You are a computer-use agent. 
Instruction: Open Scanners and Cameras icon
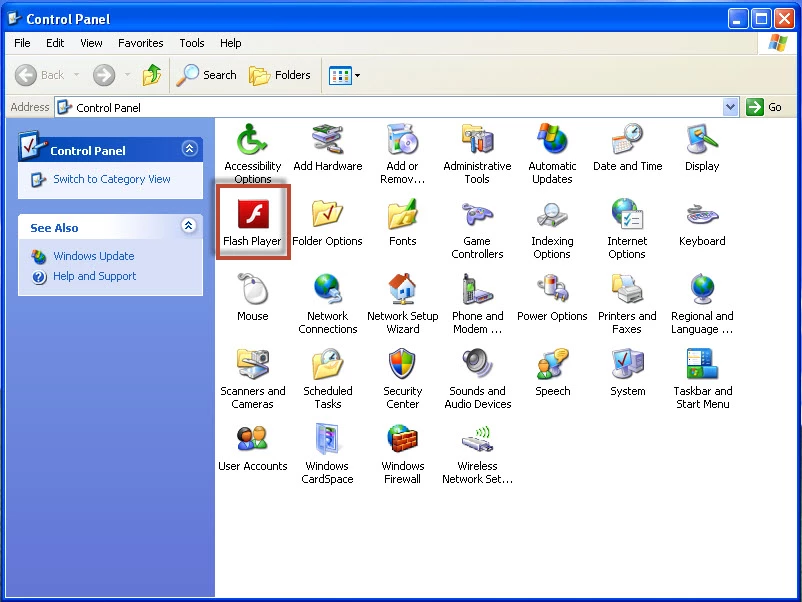click(x=253, y=364)
